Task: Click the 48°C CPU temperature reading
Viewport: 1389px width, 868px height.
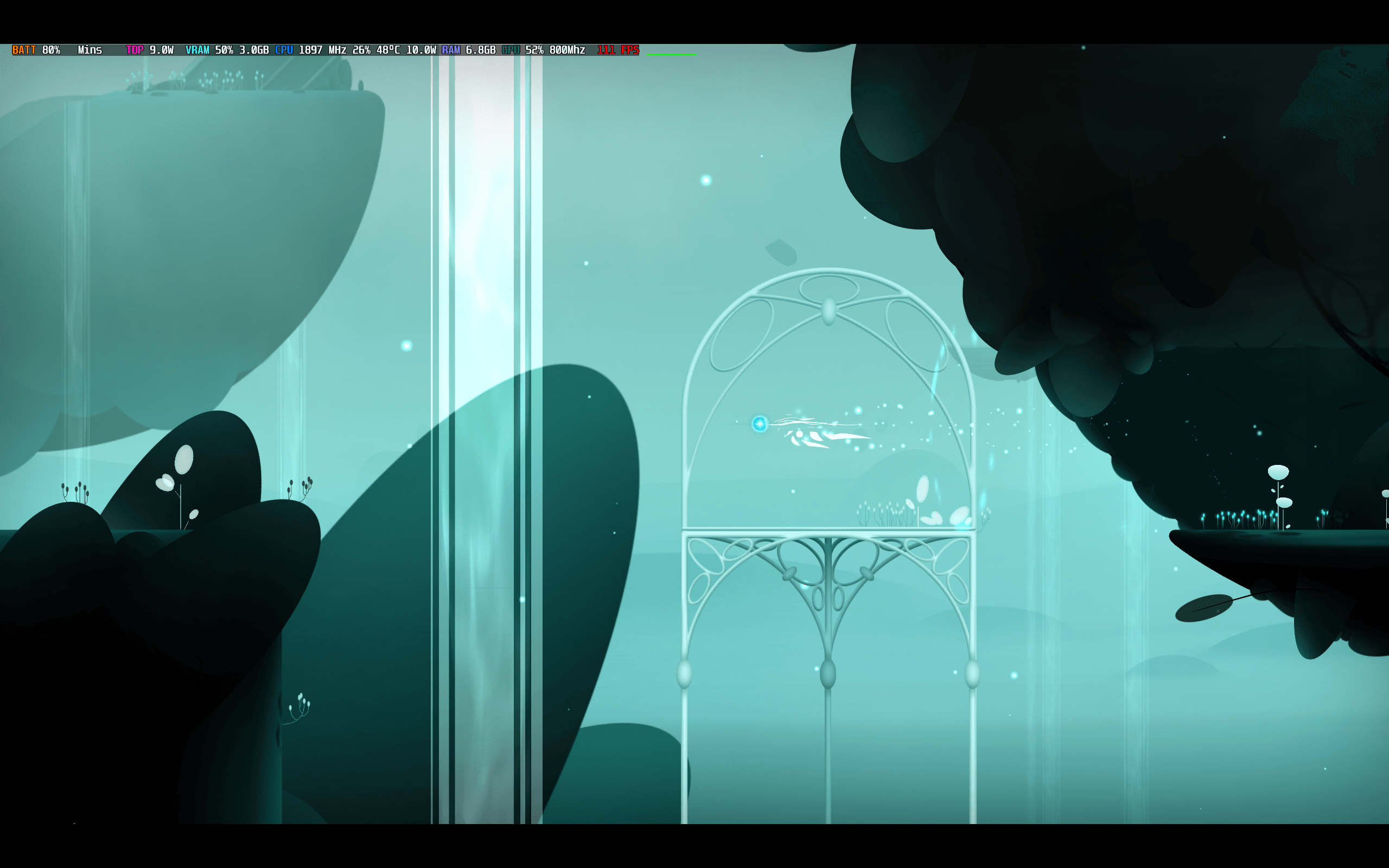Action: click(388, 50)
